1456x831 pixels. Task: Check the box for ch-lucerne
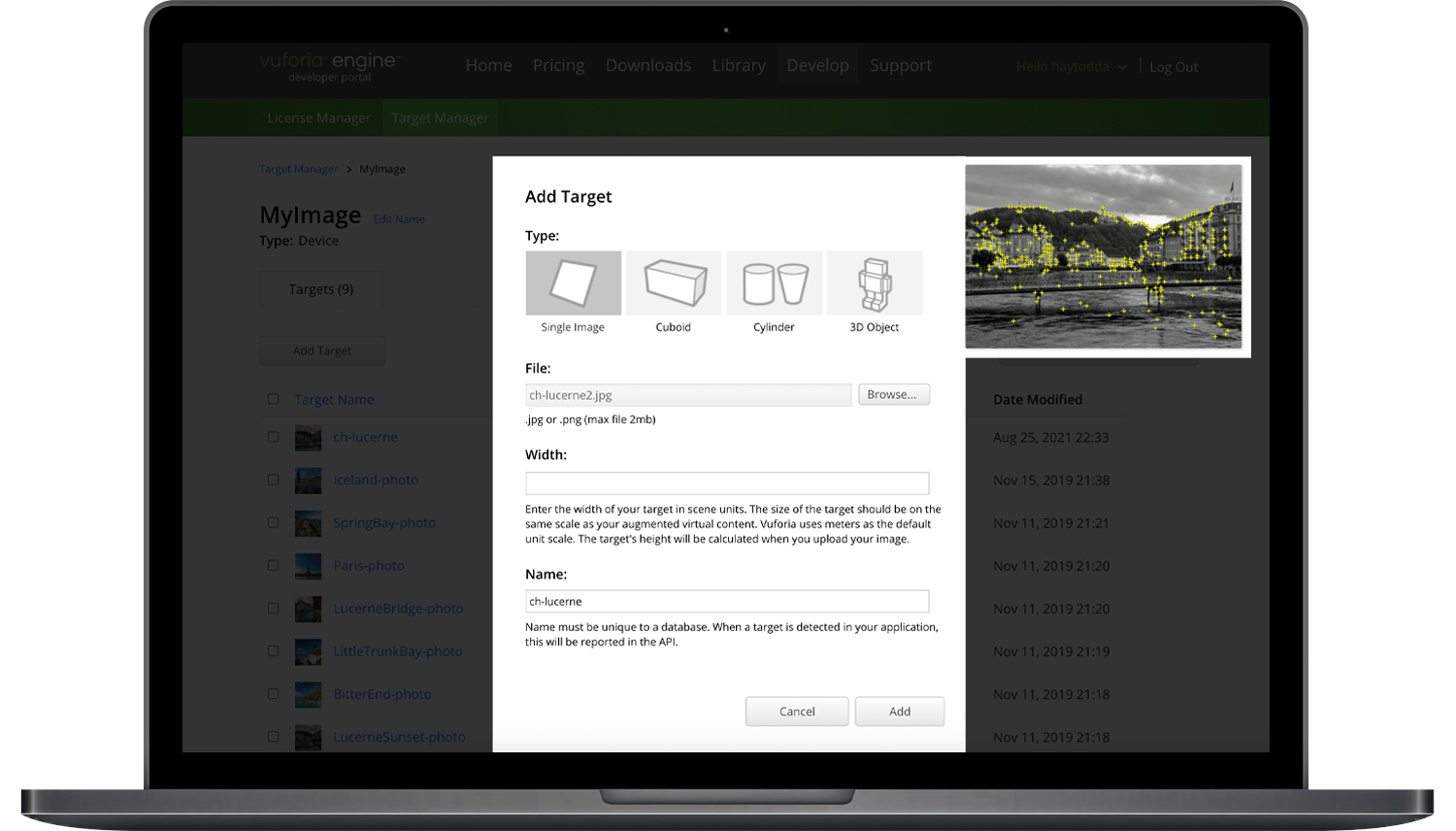[x=273, y=437]
